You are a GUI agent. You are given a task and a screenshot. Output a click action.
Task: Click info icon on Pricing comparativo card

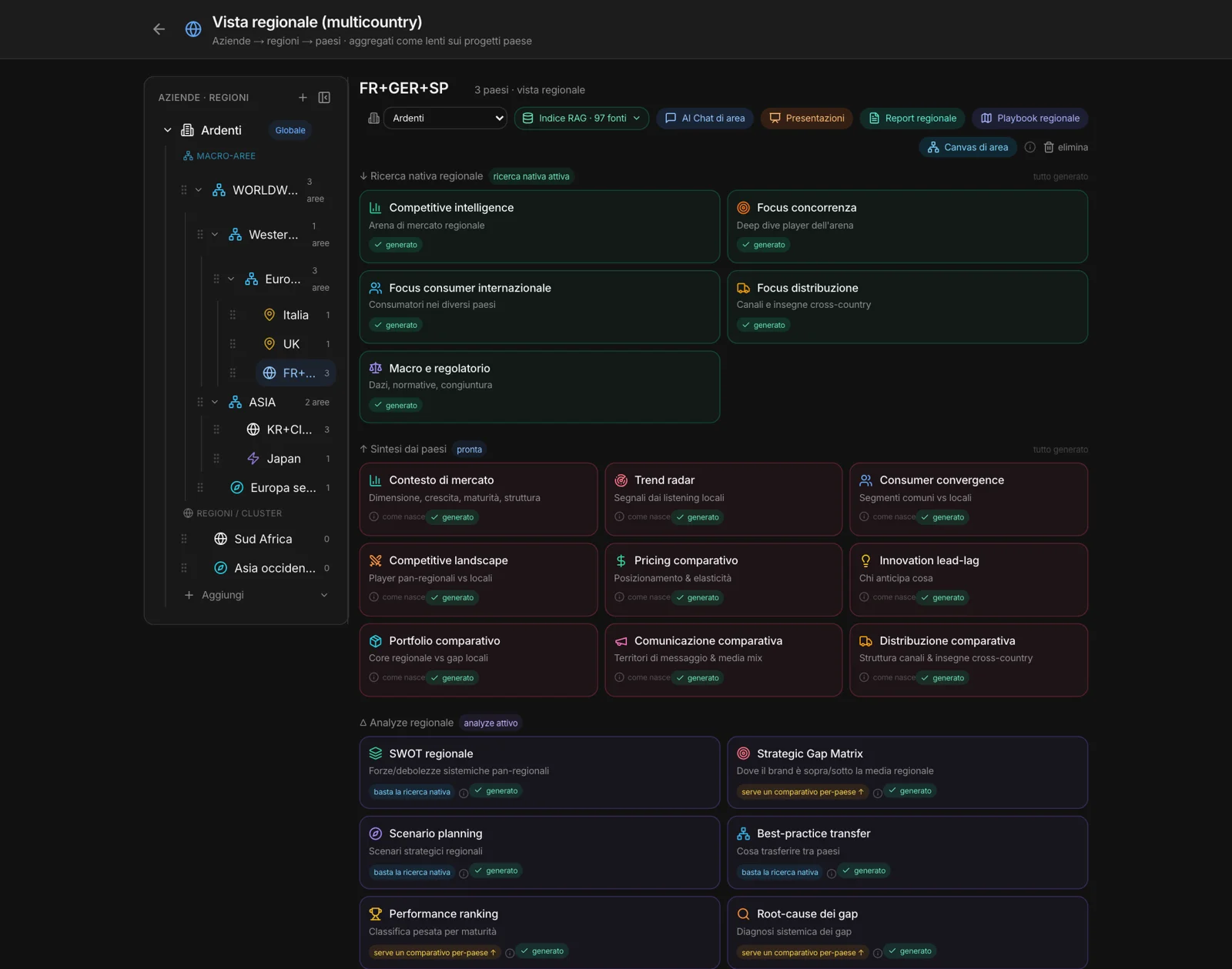619,597
